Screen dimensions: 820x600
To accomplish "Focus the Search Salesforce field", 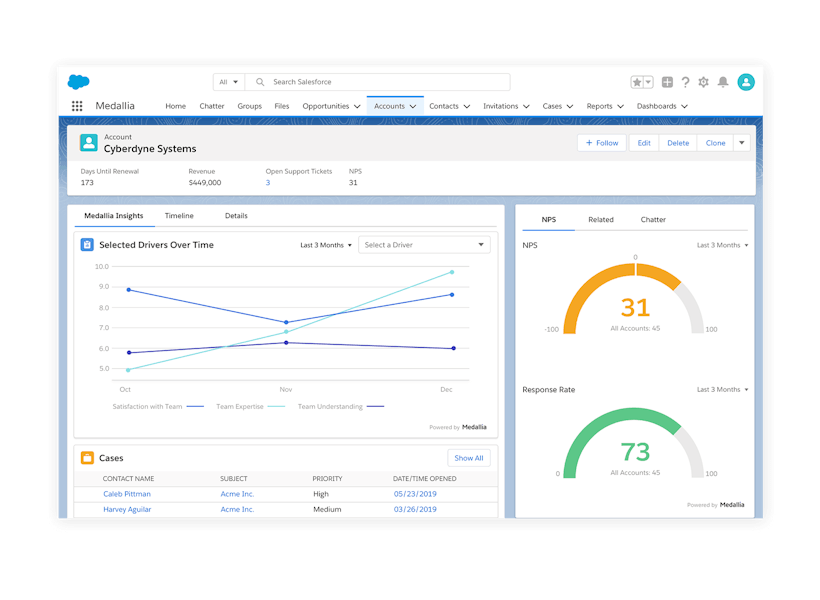I will pyautogui.click(x=378, y=82).
